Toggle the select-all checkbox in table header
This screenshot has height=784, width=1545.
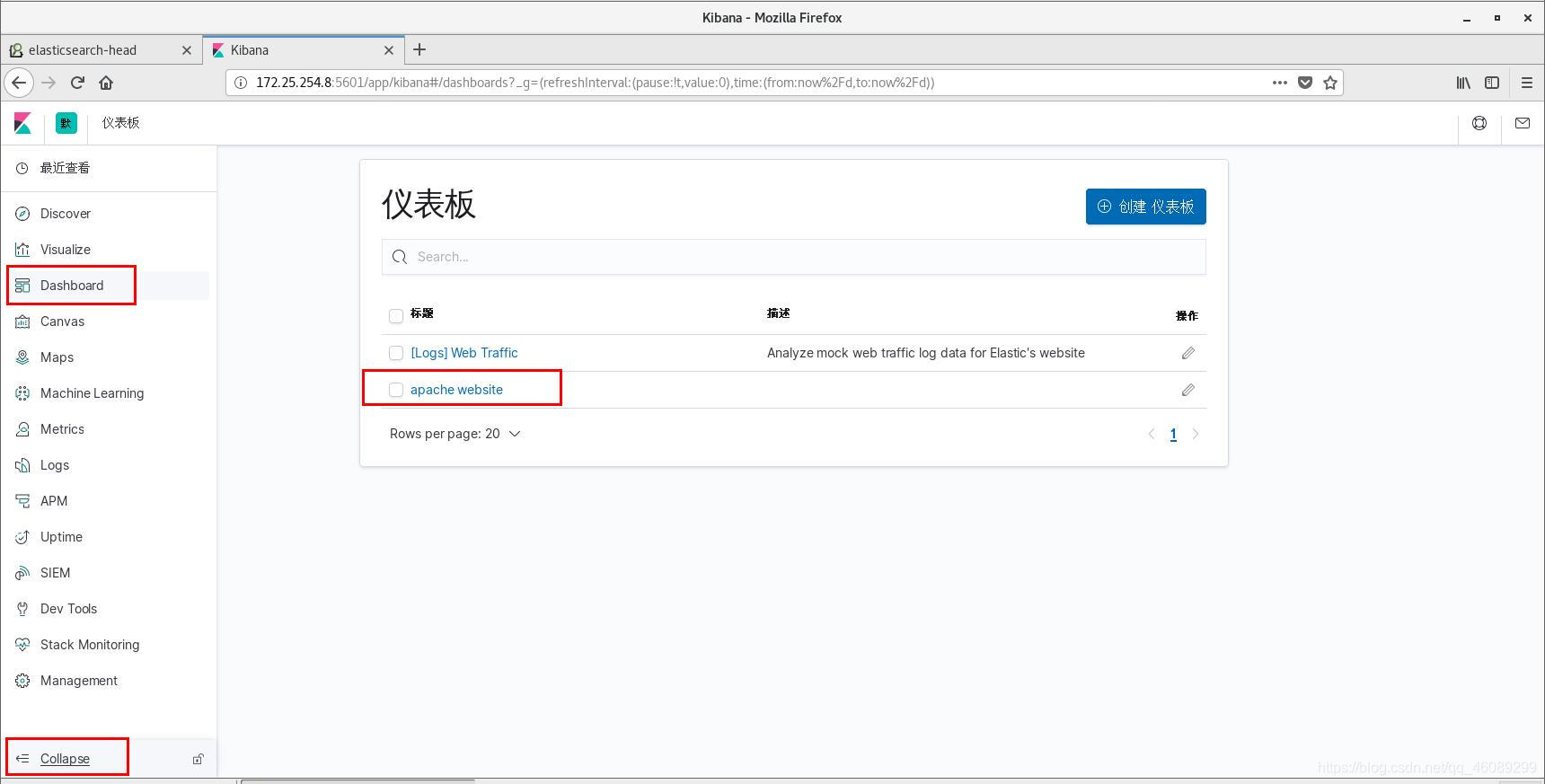click(396, 316)
